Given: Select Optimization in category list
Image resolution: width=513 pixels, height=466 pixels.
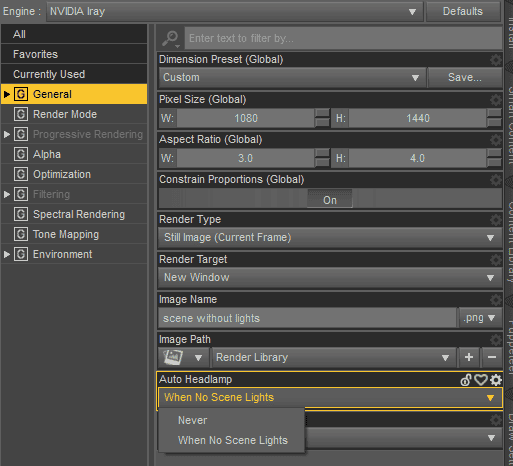Looking at the screenshot, I should (x=74, y=174).
